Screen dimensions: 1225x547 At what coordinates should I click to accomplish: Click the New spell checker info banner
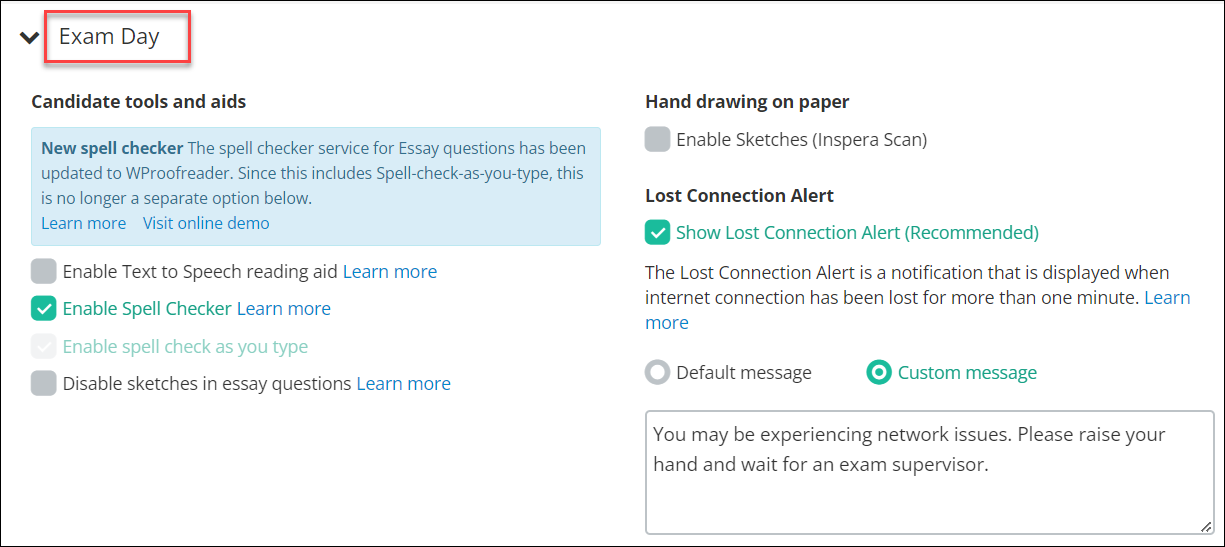click(x=316, y=186)
